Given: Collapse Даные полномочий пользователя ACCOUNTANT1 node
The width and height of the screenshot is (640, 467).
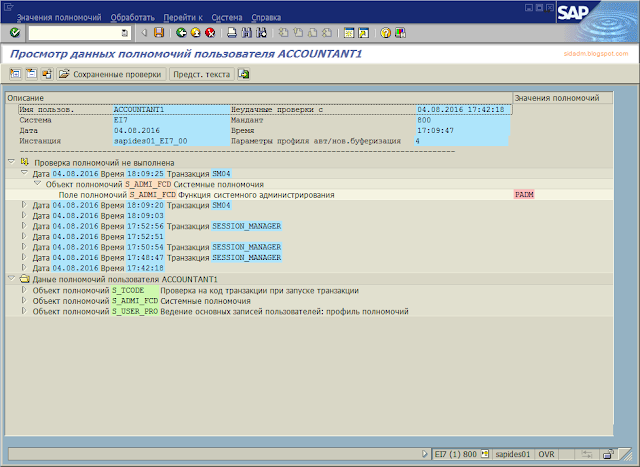Looking at the screenshot, I should tap(11, 278).
